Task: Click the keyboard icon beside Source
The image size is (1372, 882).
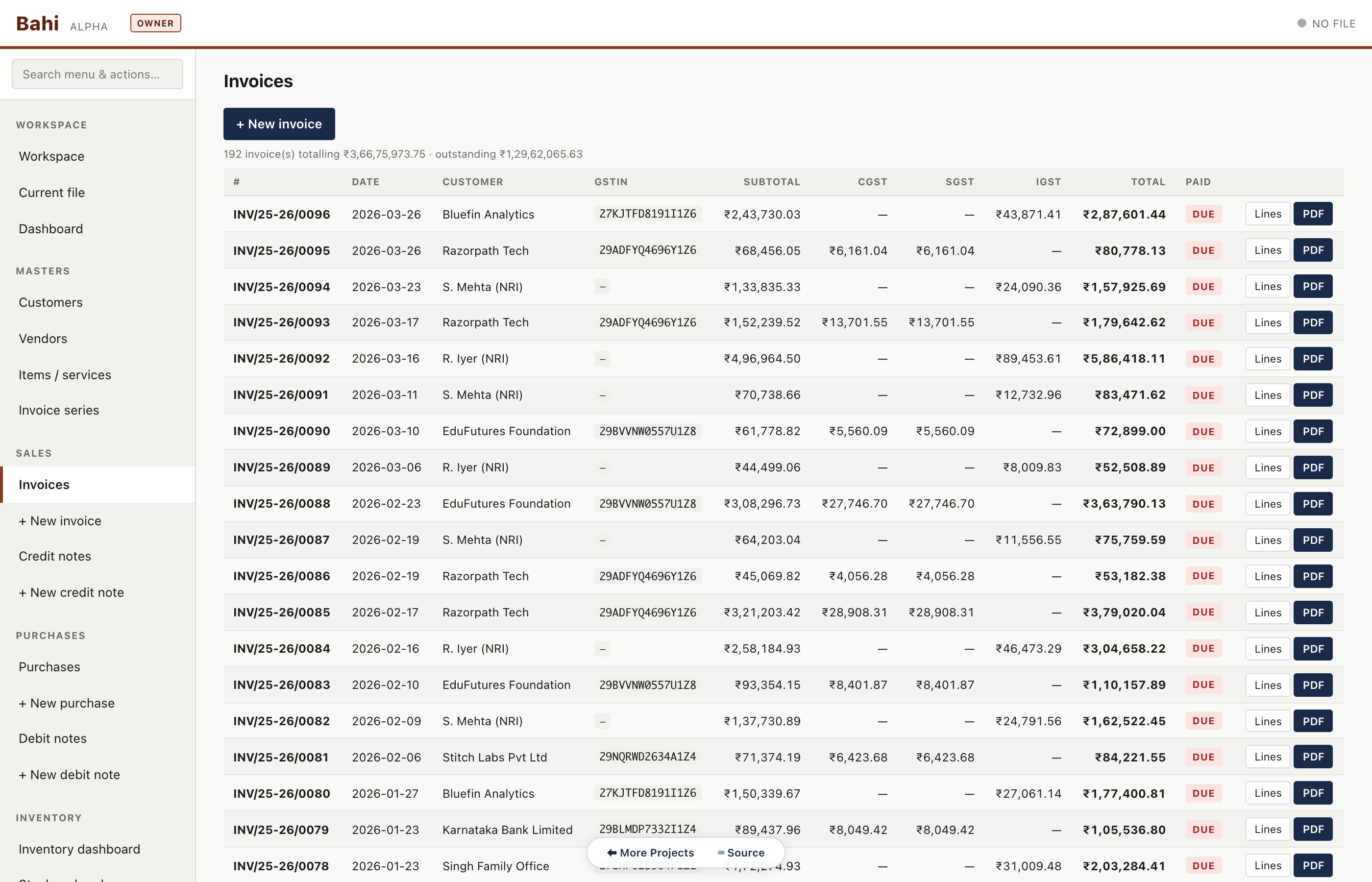Action: [720, 852]
